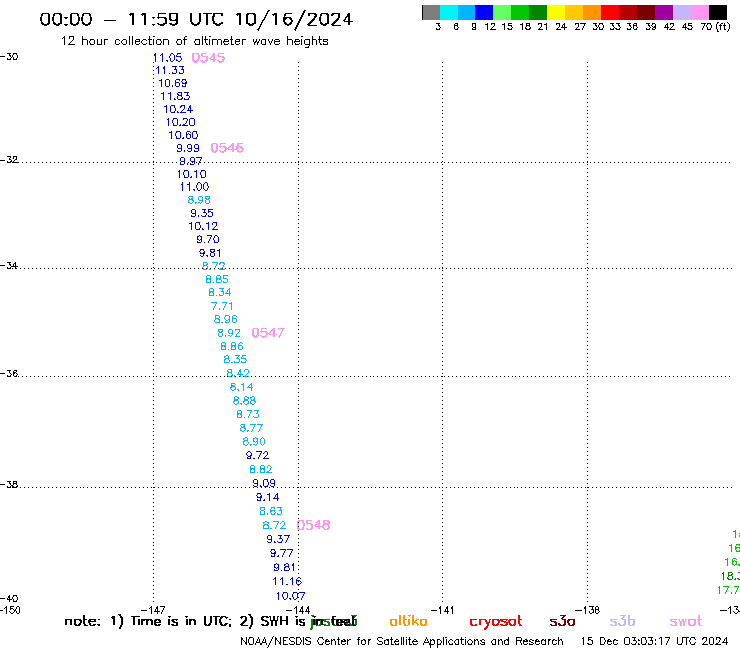The width and height of the screenshot is (740, 650).
Task: Select the 0546 time marker
Action: [227, 148]
